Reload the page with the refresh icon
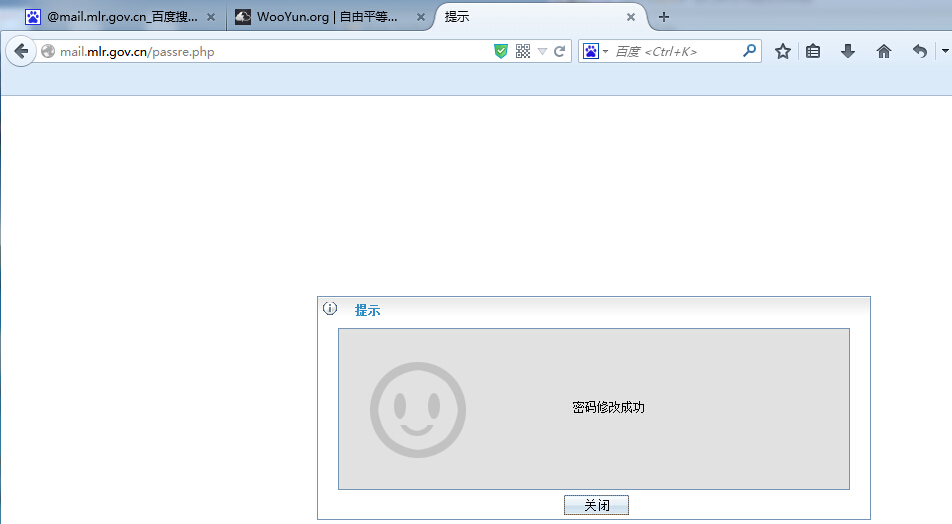 pos(560,52)
